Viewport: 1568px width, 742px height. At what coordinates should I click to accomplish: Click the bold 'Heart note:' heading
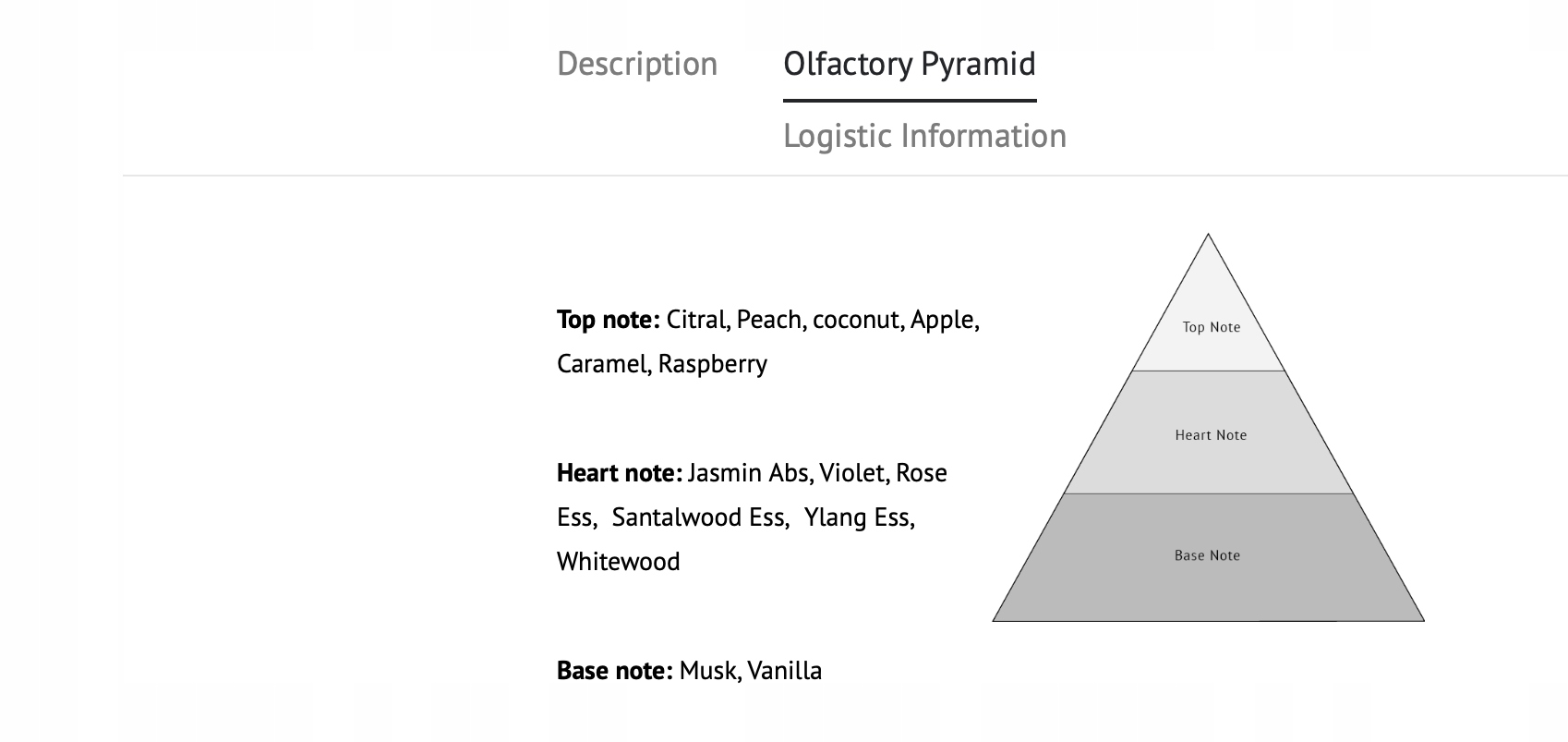click(619, 473)
